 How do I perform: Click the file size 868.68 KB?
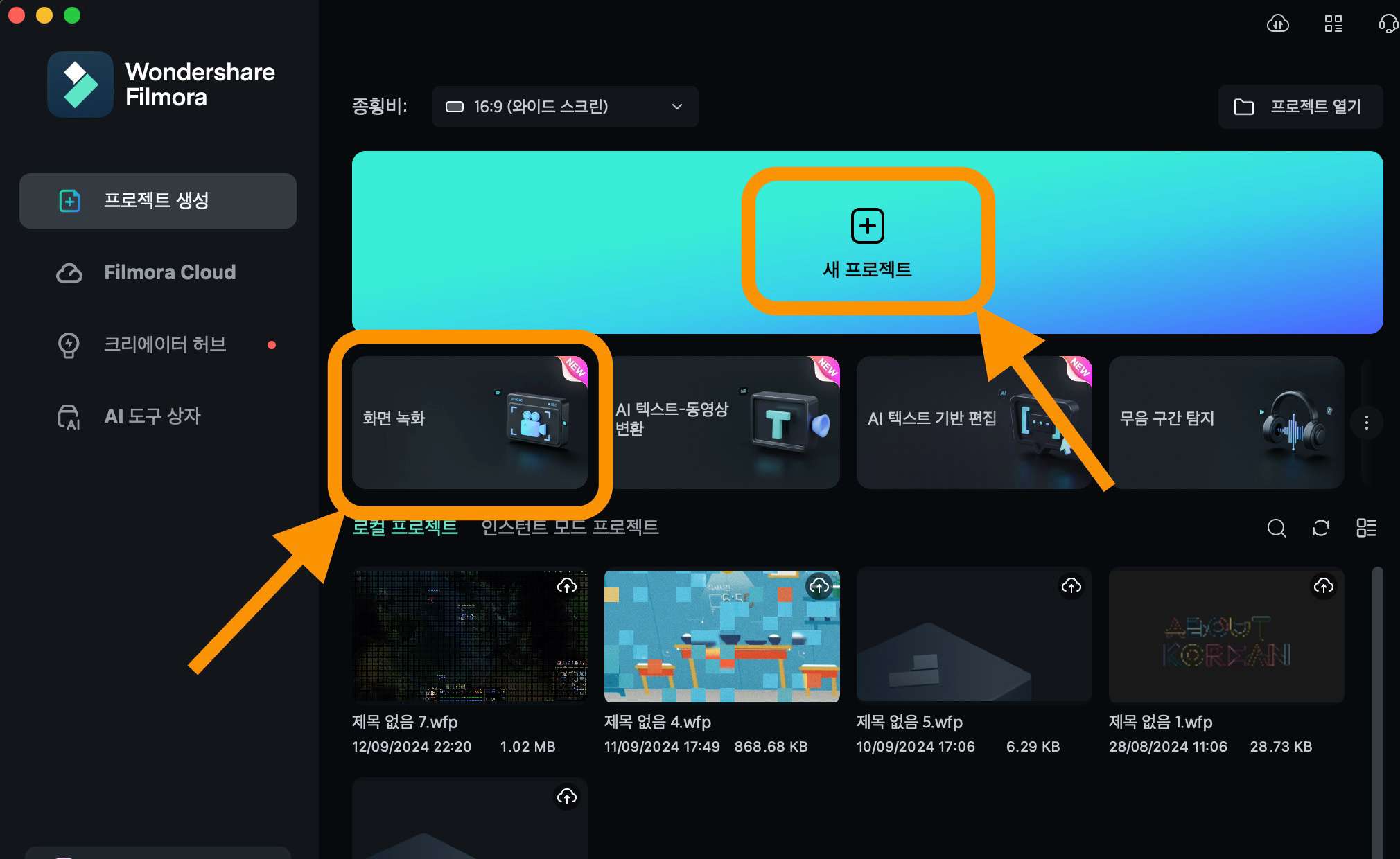pyautogui.click(x=771, y=747)
